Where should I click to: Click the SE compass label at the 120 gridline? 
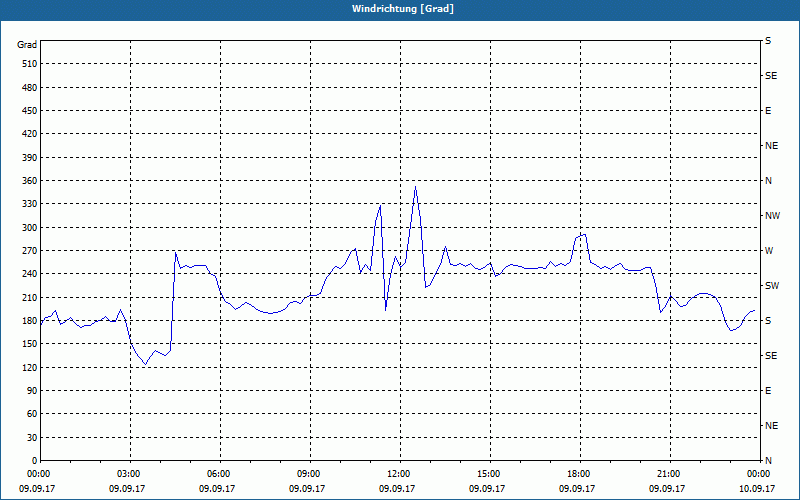click(771, 356)
